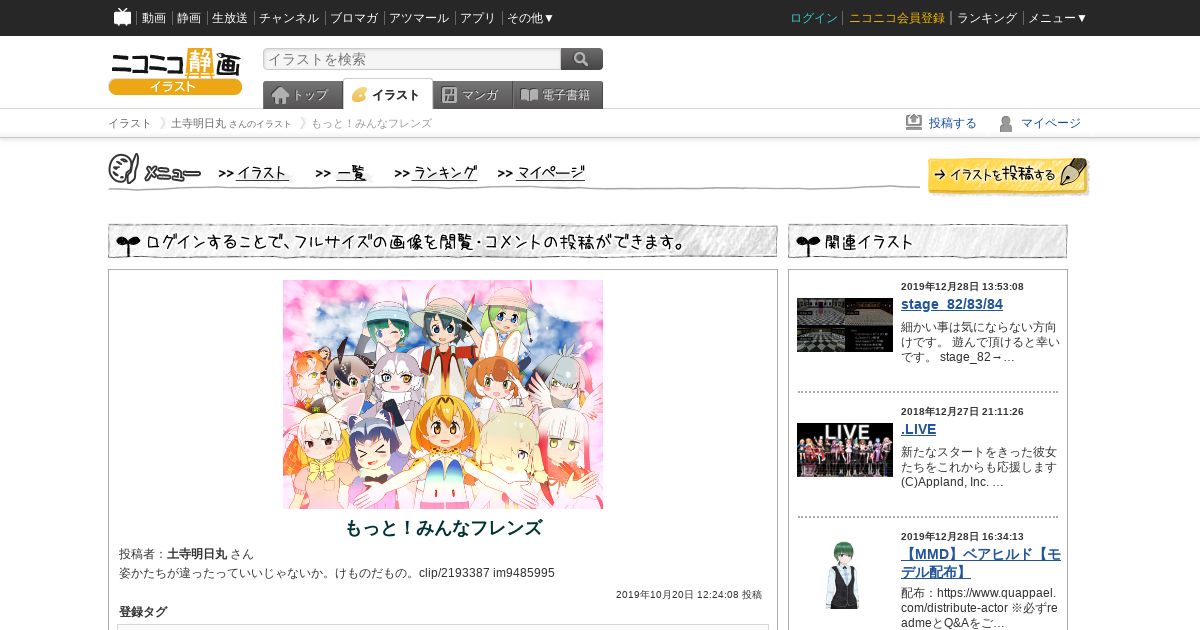The width and height of the screenshot is (1200, 630).
Task: Click the ニコニコ会員登録 link
Action: pyautogui.click(x=897, y=18)
